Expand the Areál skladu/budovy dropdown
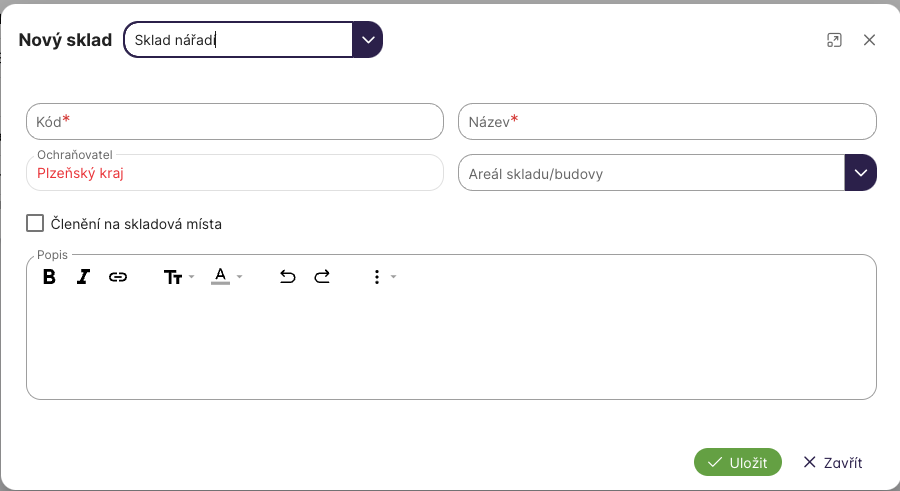Screen dimensions: 900x491 (x=860, y=172)
